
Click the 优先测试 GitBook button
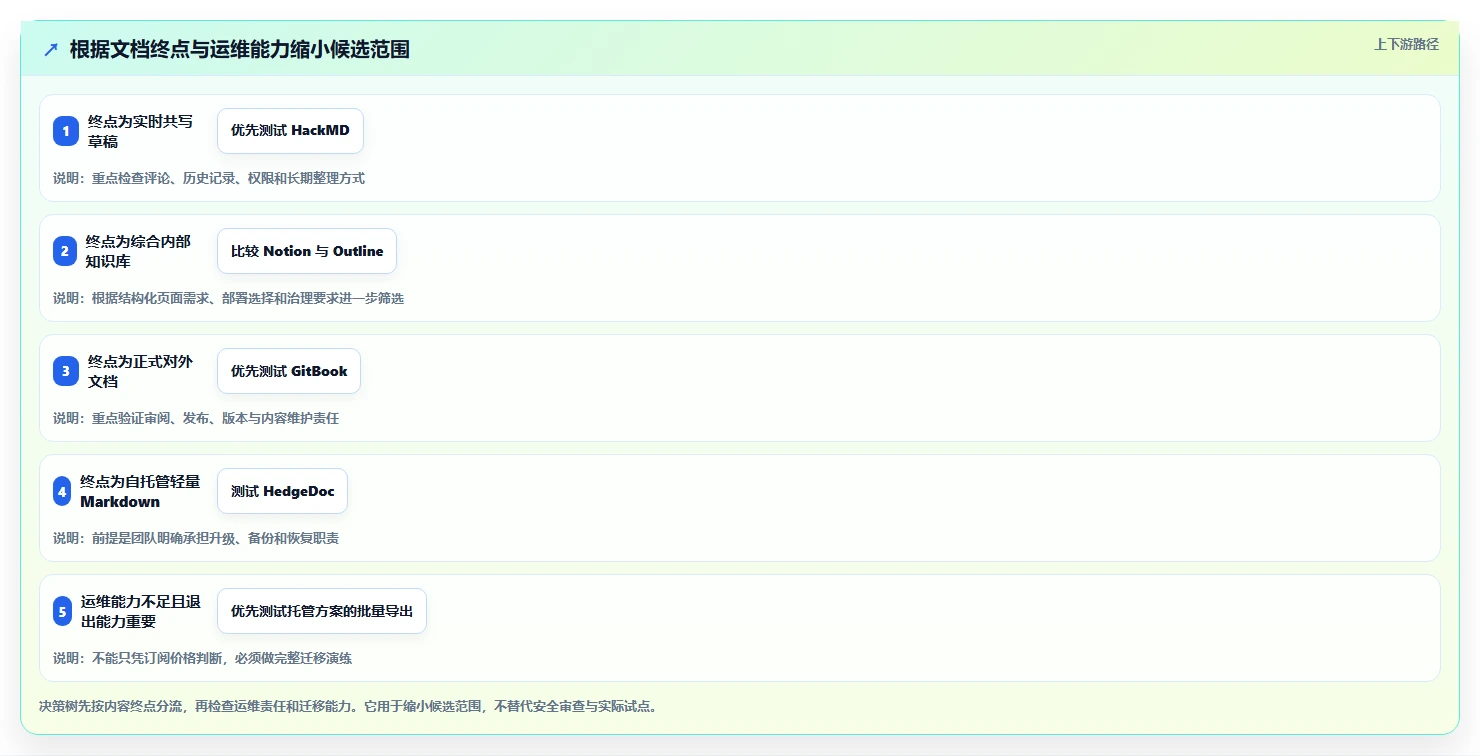click(289, 371)
